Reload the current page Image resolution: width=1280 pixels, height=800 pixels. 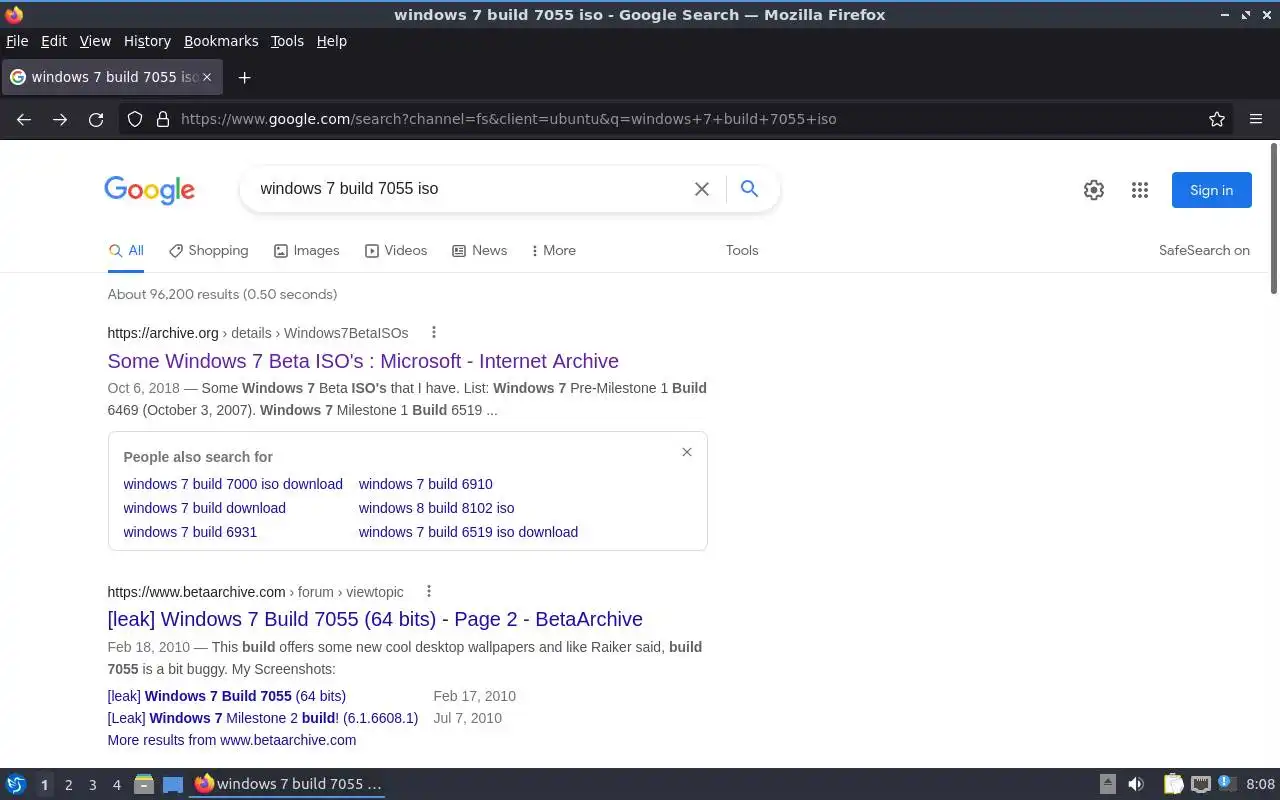(96, 119)
